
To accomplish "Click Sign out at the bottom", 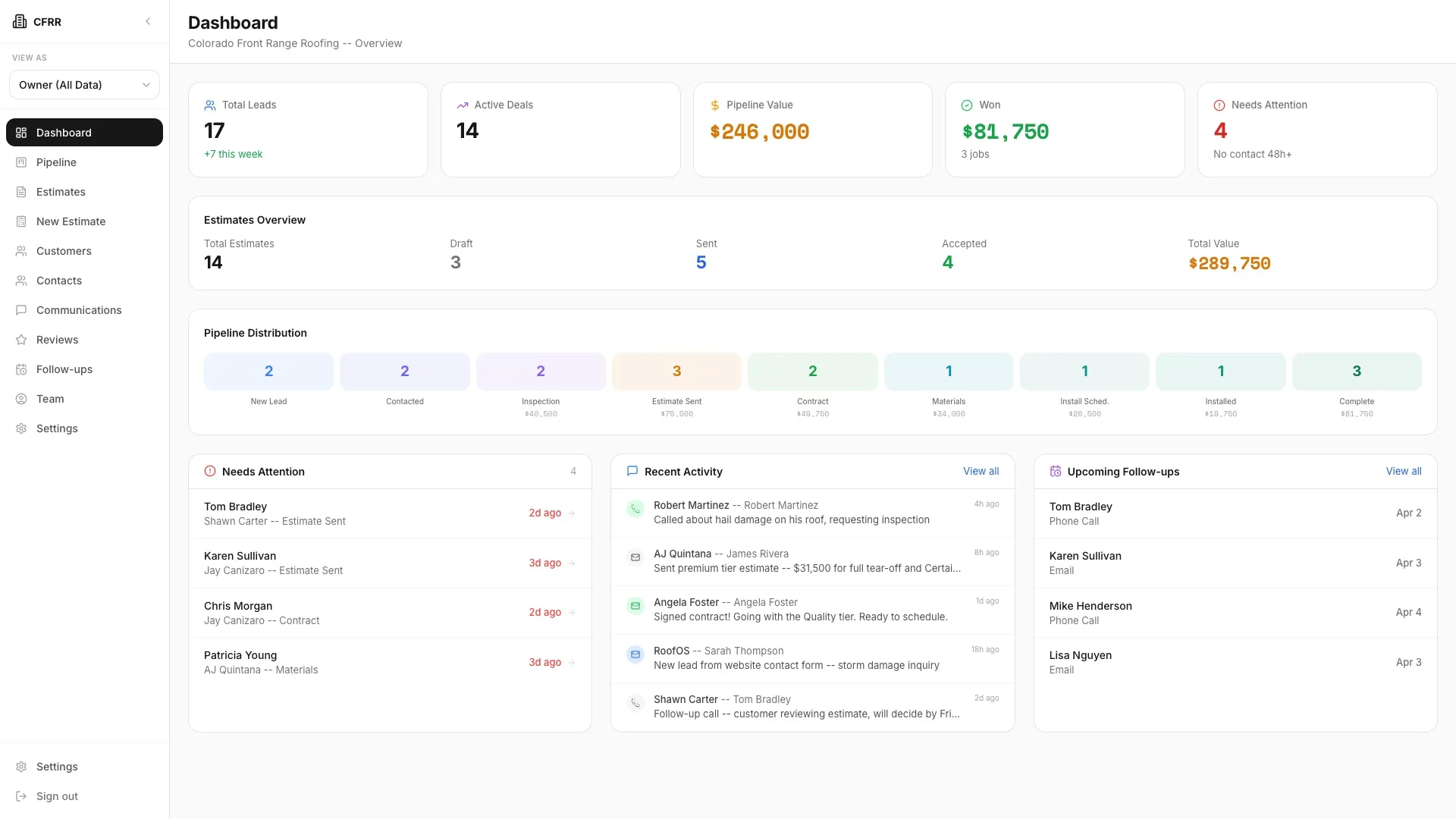I will tap(56, 795).
